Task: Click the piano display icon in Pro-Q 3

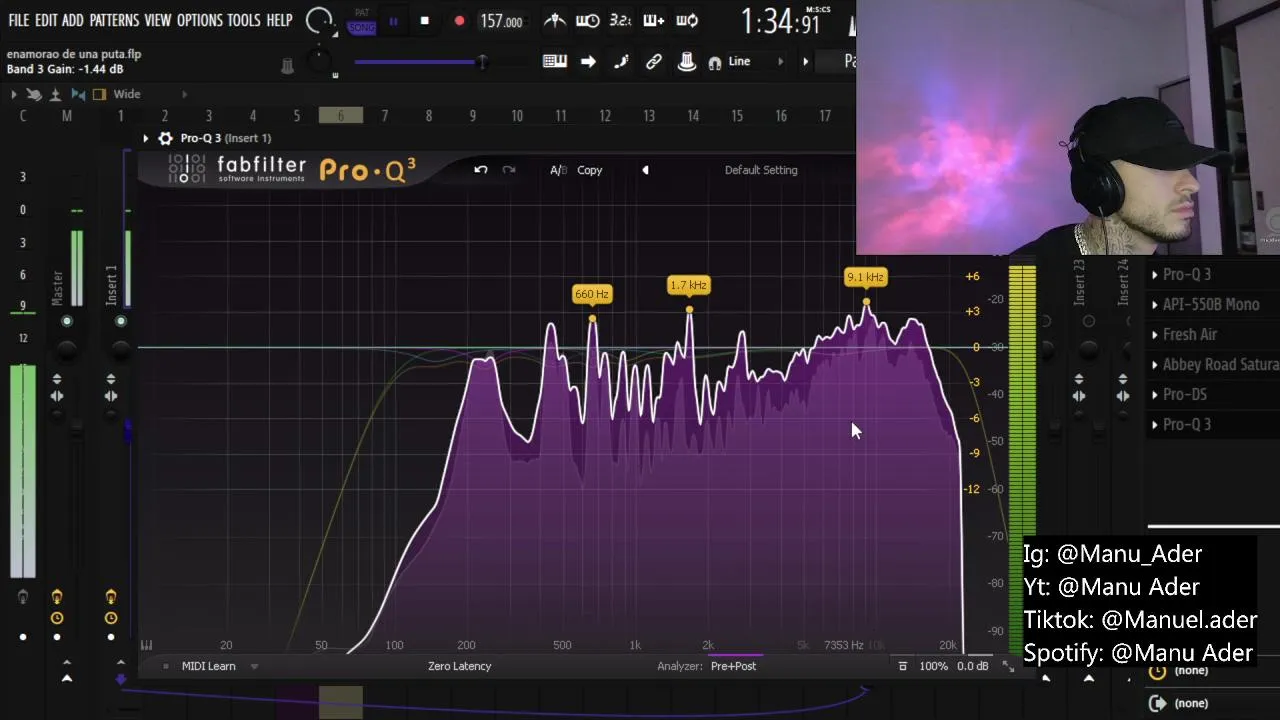Action: pos(147,645)
